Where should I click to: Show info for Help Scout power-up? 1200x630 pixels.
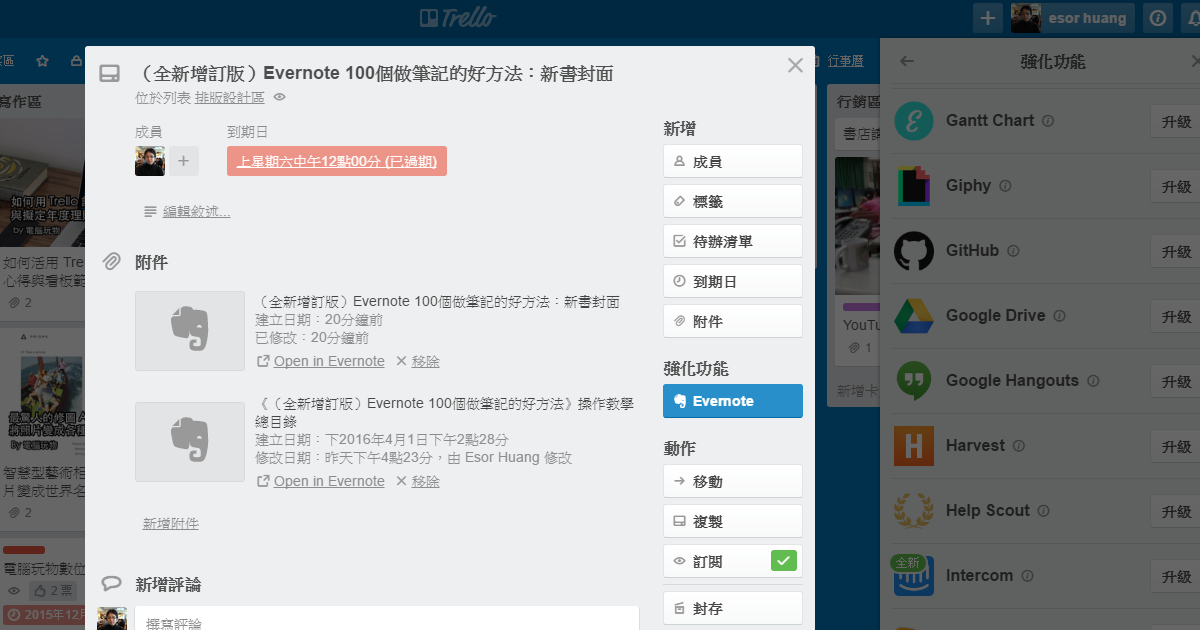coord(1044,511)
